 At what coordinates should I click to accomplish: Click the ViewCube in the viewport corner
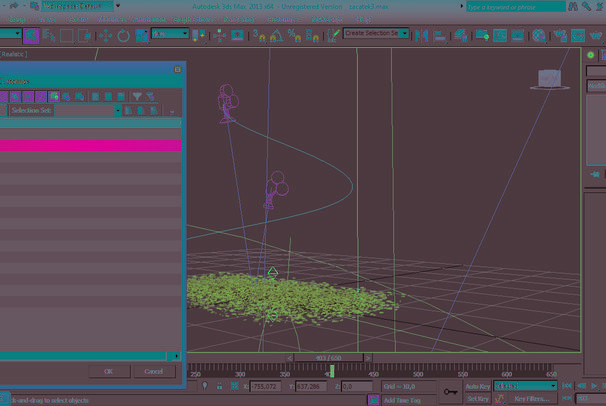coord(550,79)
